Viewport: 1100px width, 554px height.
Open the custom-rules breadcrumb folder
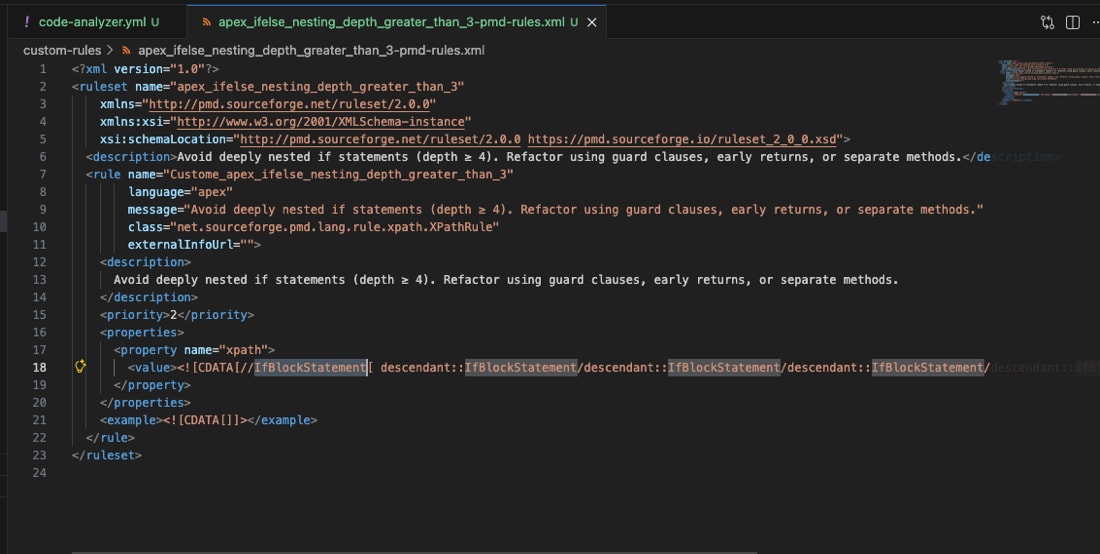(x=62, y=50)
